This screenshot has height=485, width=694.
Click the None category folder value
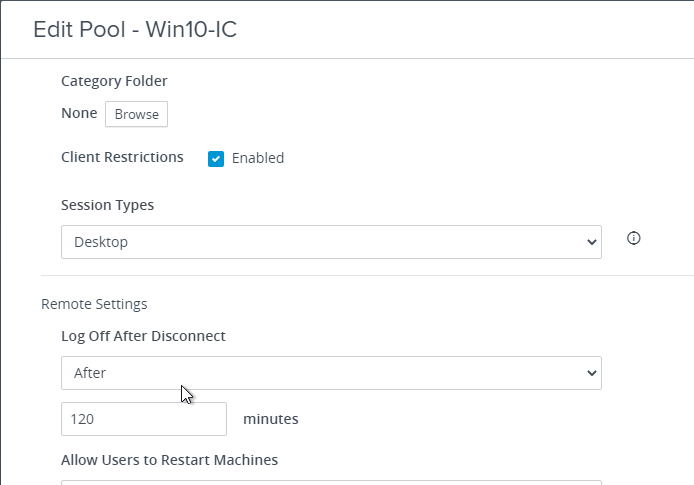79,113
